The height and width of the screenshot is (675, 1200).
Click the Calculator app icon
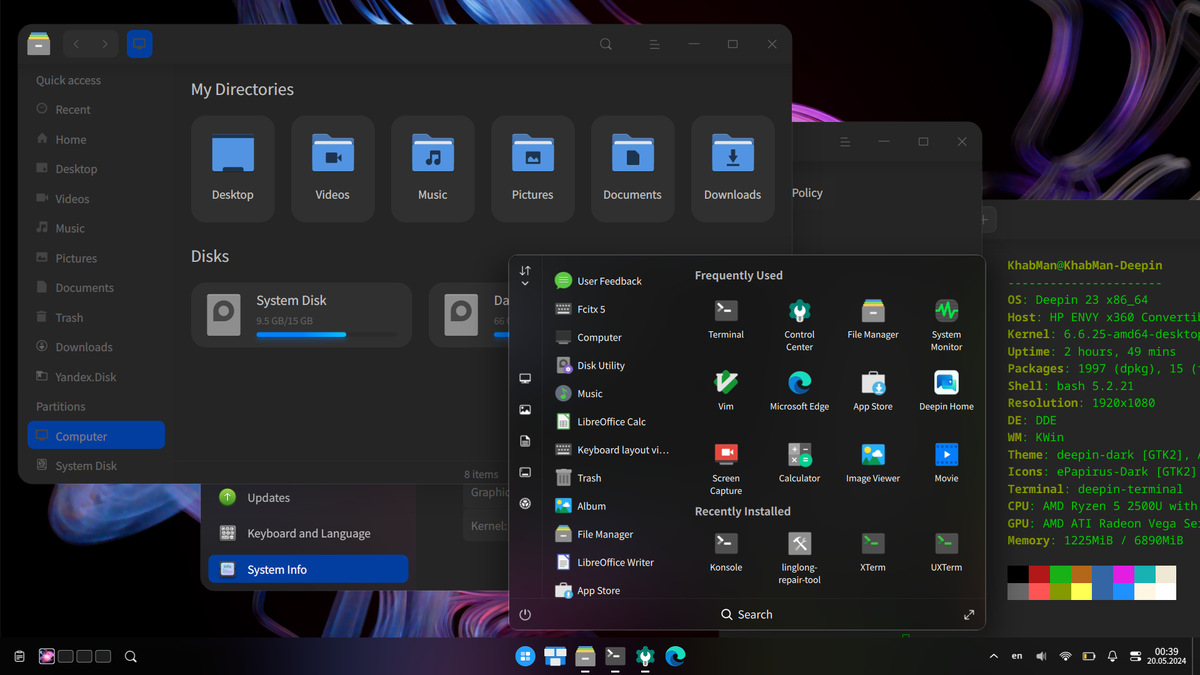click(x=799, y=456)
